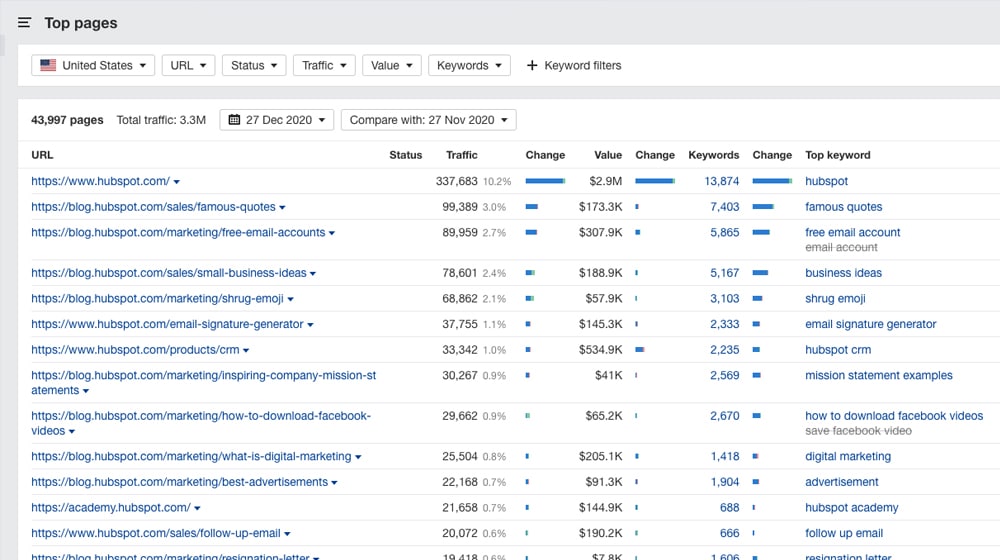The height and width of the screenshot is (560, 1000).
Task: Open the hamburger menu beside Top pages
Action: [24, 23]
